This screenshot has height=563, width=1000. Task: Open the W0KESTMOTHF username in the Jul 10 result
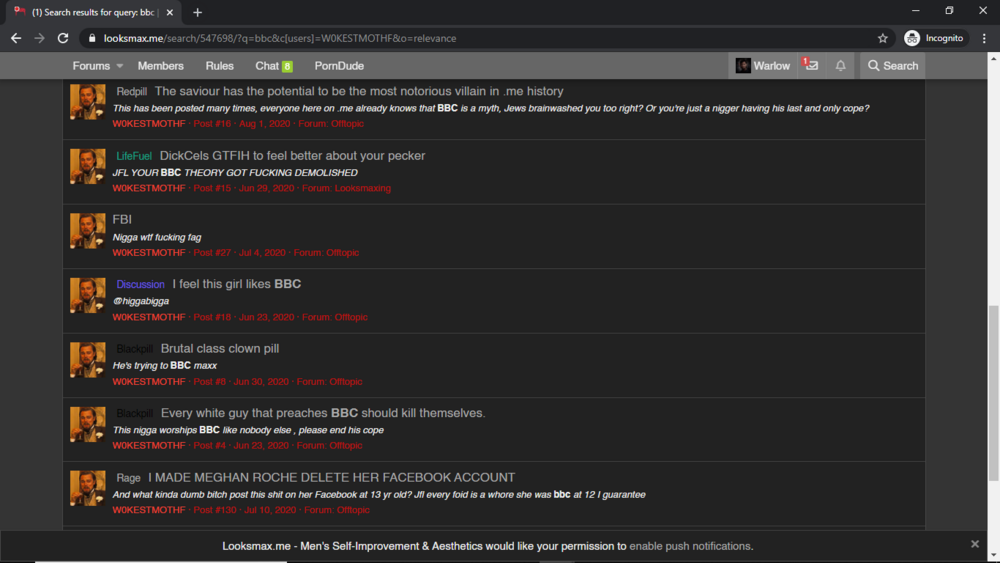[x=149, y=510]
